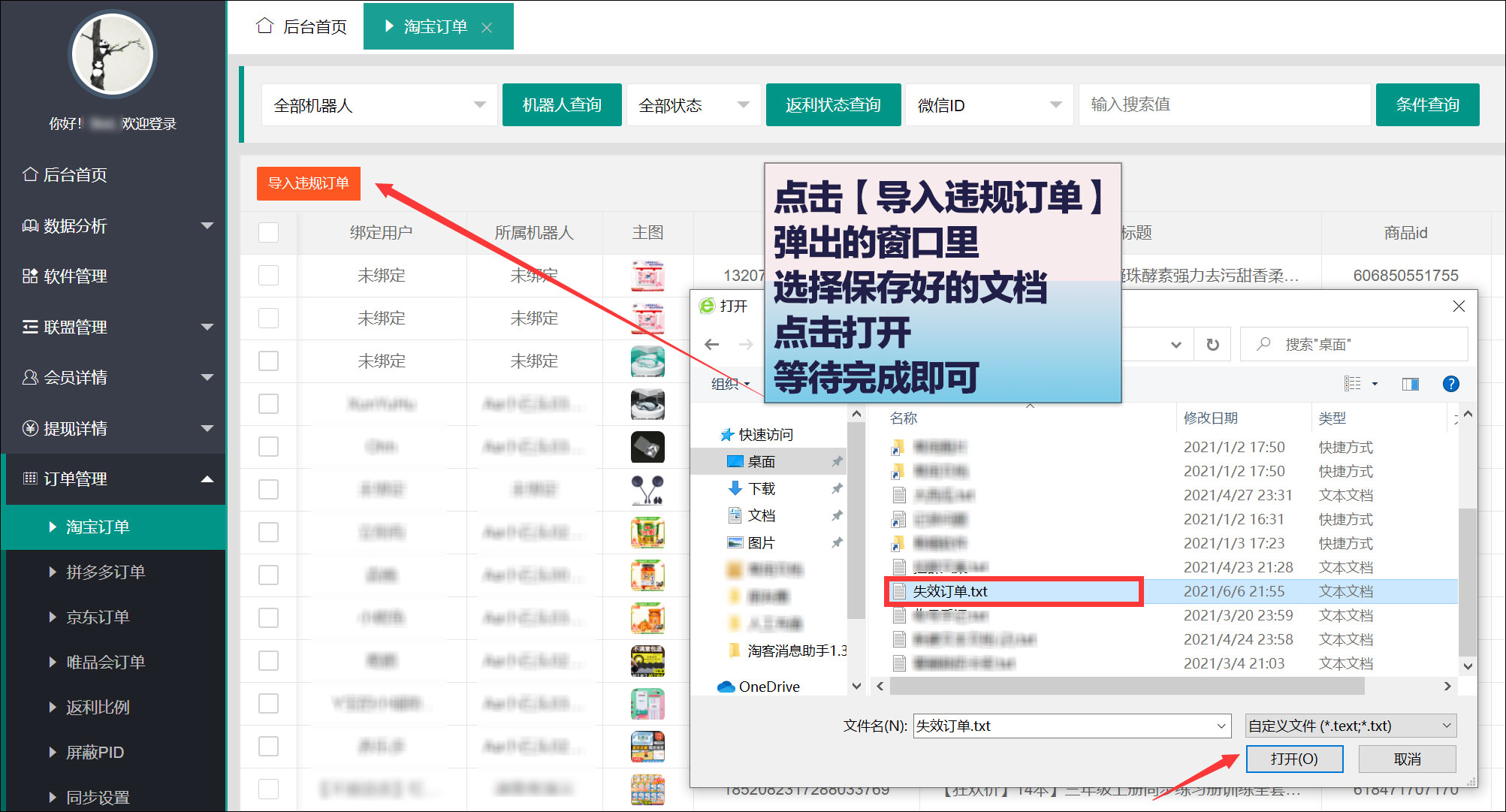Image resolution: width=1506 pixels, height=812 pixels.
Task: Toggle the preview pane icon
Action: 1410,384
